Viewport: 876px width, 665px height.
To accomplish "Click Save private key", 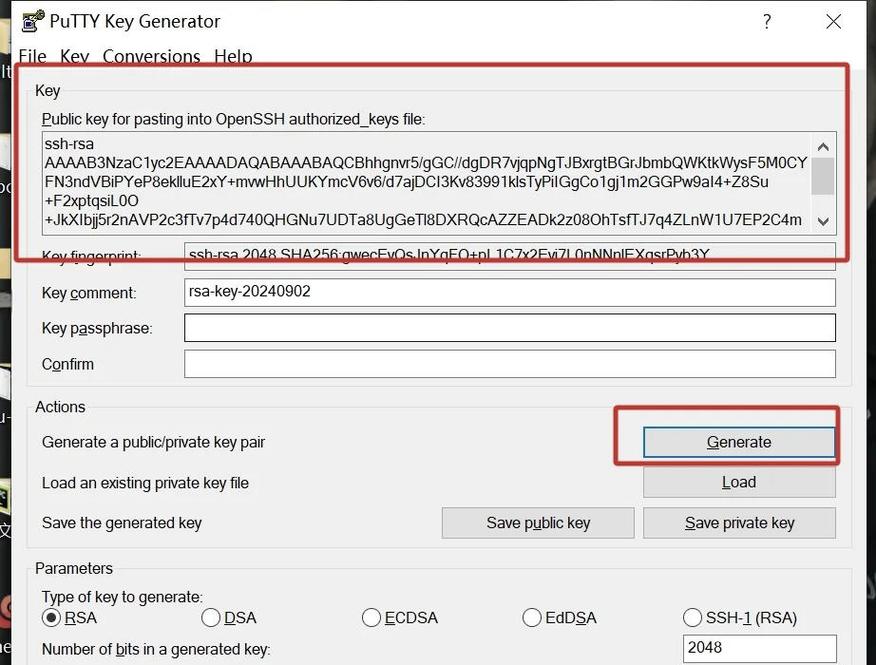I will pos(739,523).
